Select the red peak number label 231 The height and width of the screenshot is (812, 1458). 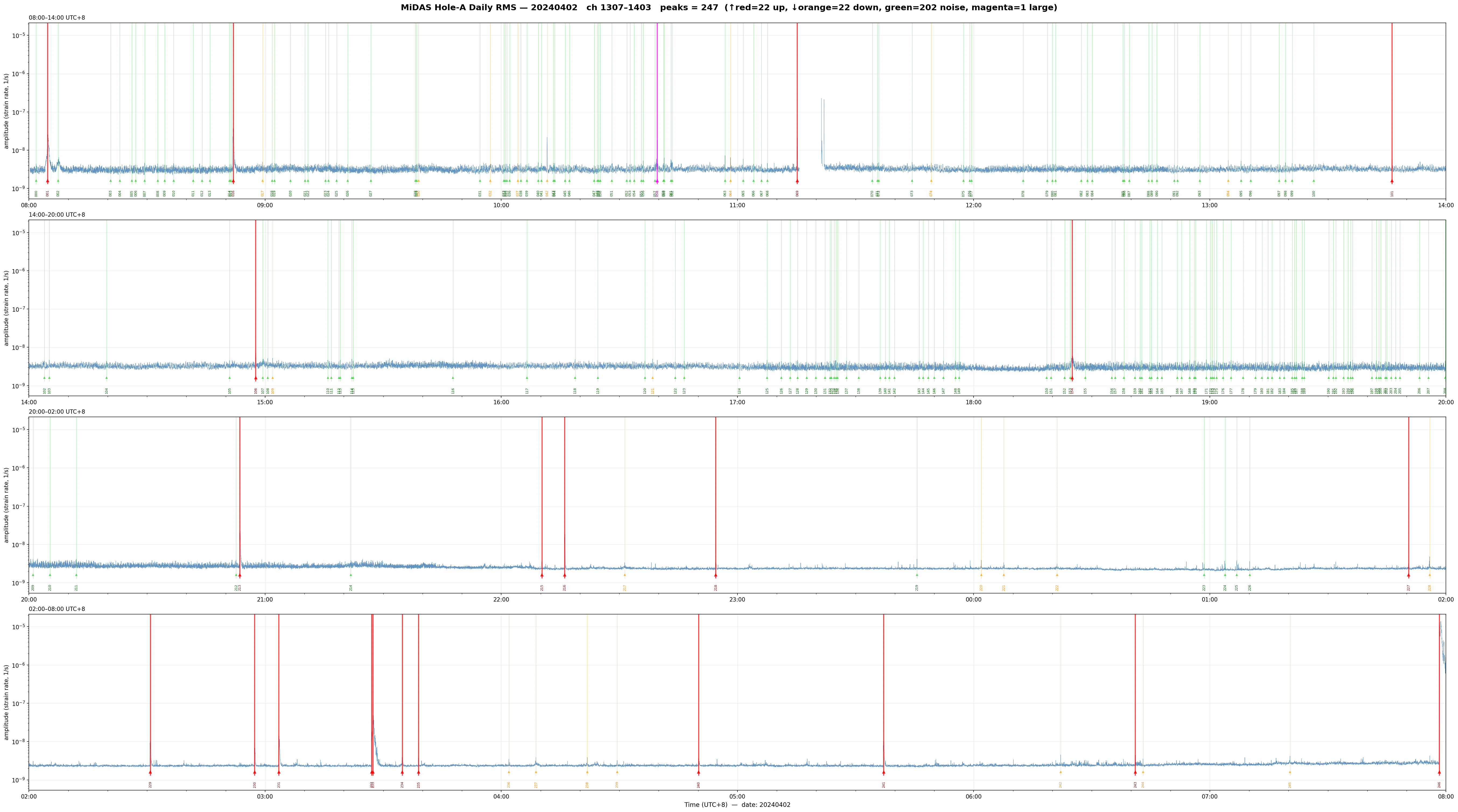point(279,784)
